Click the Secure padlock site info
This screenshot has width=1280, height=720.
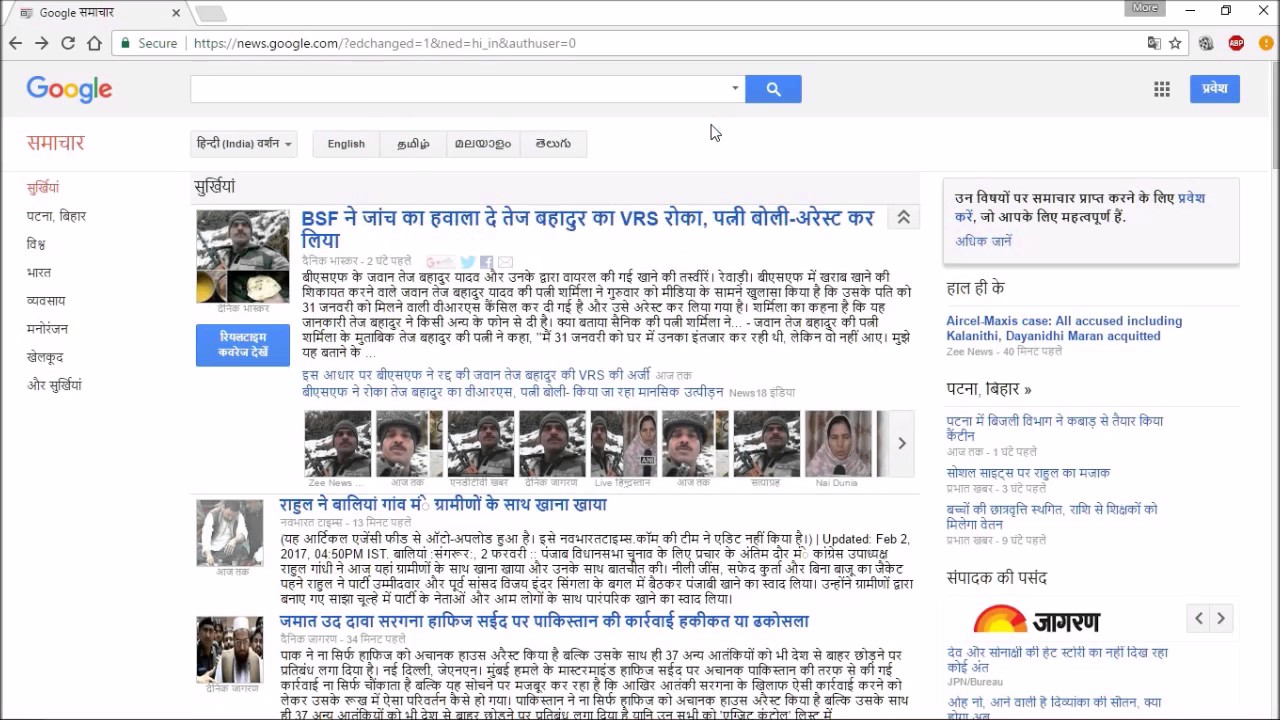click(148, 43)
